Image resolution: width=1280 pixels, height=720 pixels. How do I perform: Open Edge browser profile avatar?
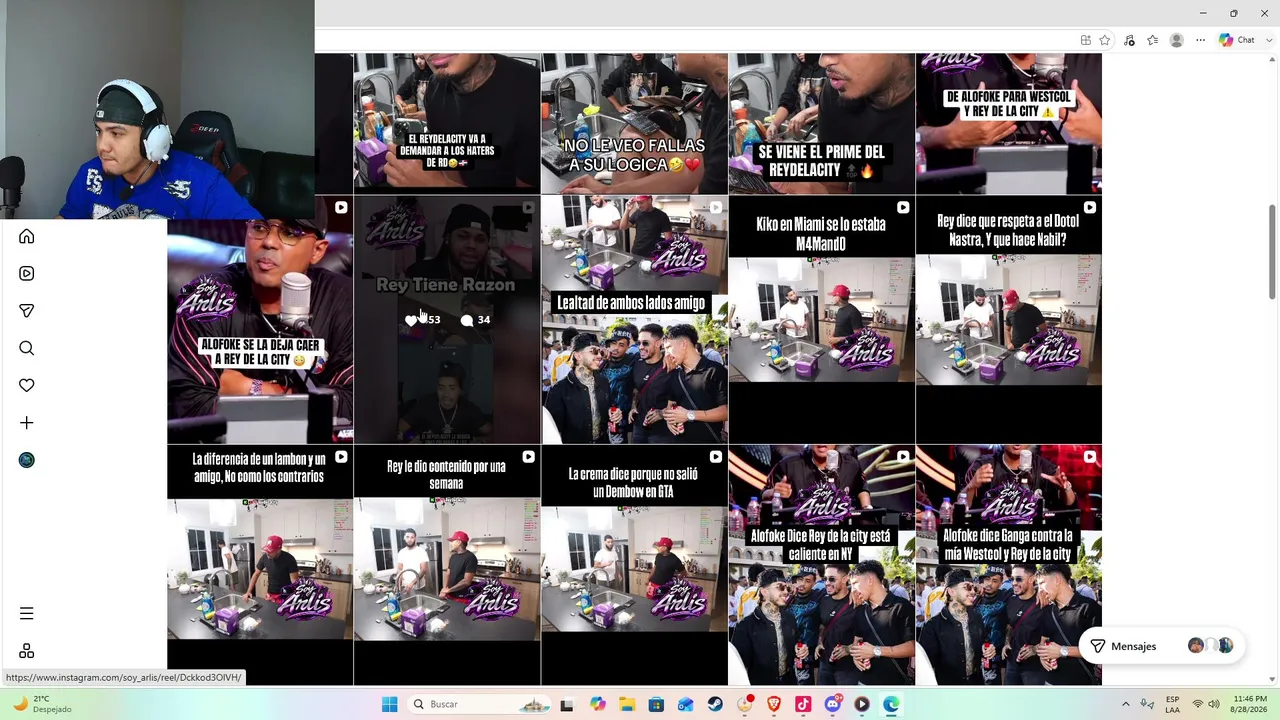click(x=1177, y=40)
